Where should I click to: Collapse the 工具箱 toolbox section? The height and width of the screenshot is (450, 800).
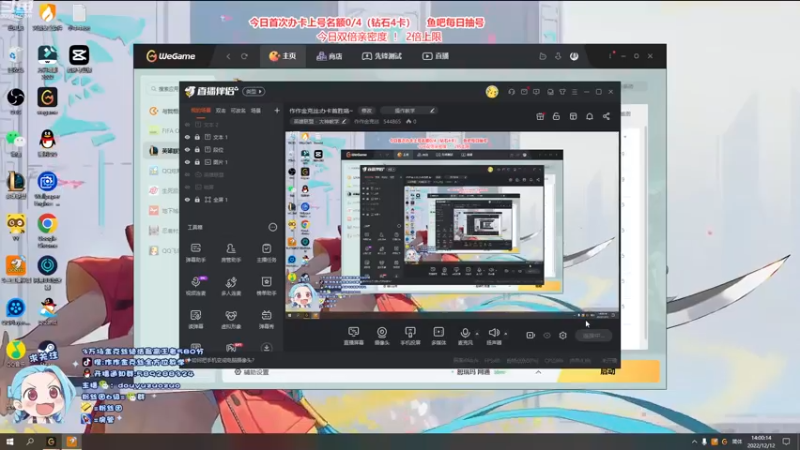click(x=272, y=227)
